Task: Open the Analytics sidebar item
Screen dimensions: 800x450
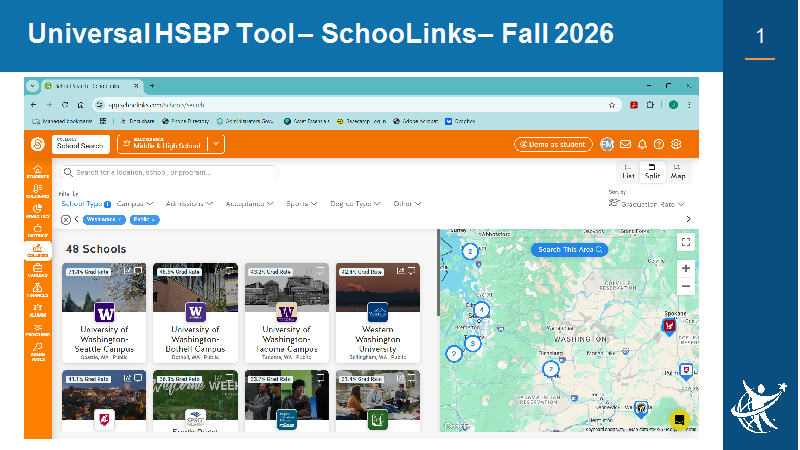Action: (x=38, y=211)
